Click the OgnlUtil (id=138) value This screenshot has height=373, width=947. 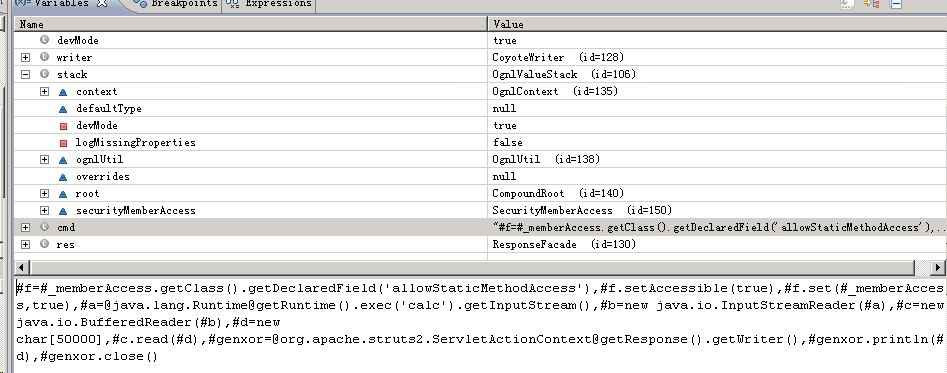point(546,159)
